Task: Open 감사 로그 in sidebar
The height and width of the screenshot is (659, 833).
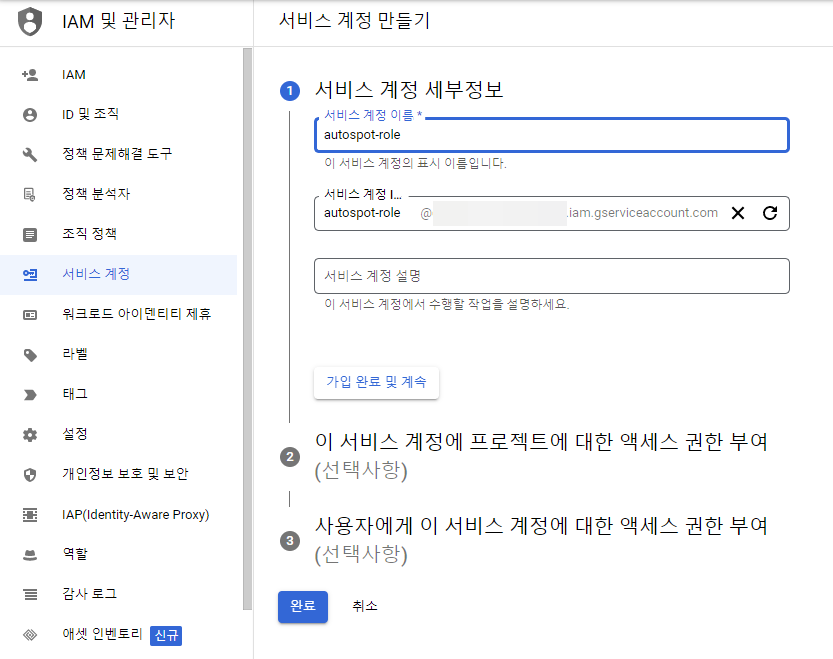Action: (x=89, y=594)
